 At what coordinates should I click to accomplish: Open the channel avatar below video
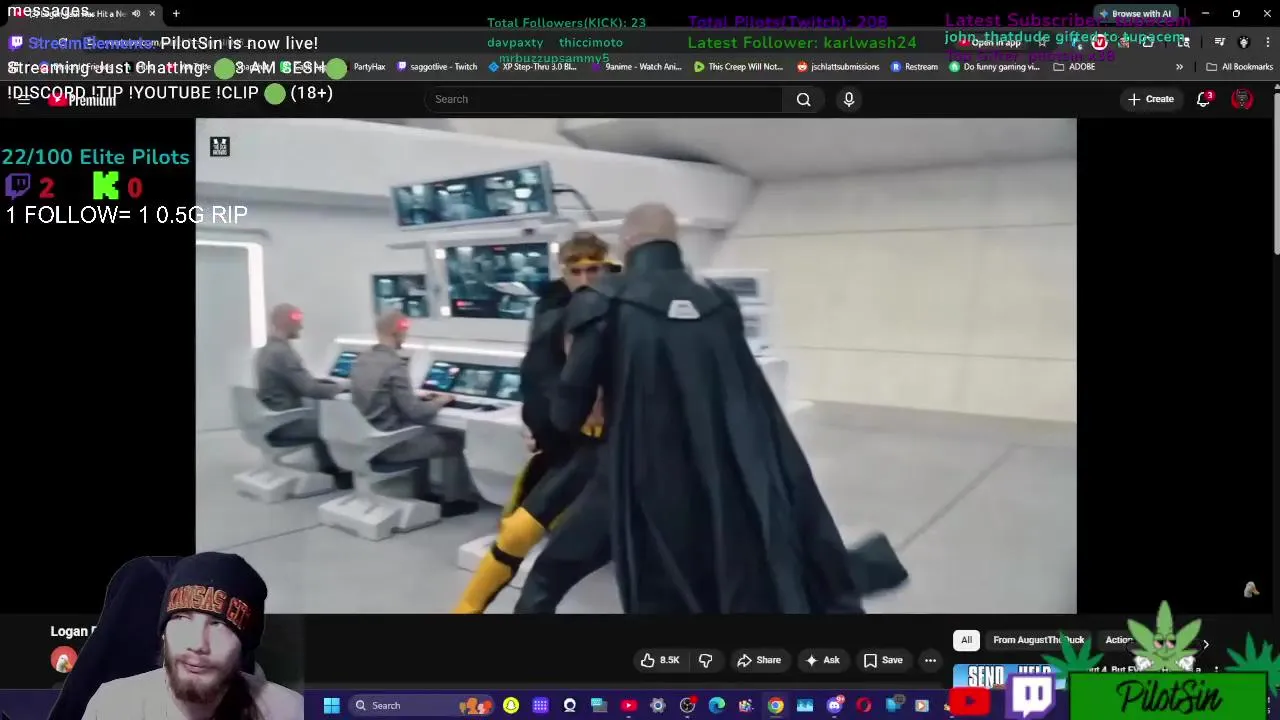(64, 660)
